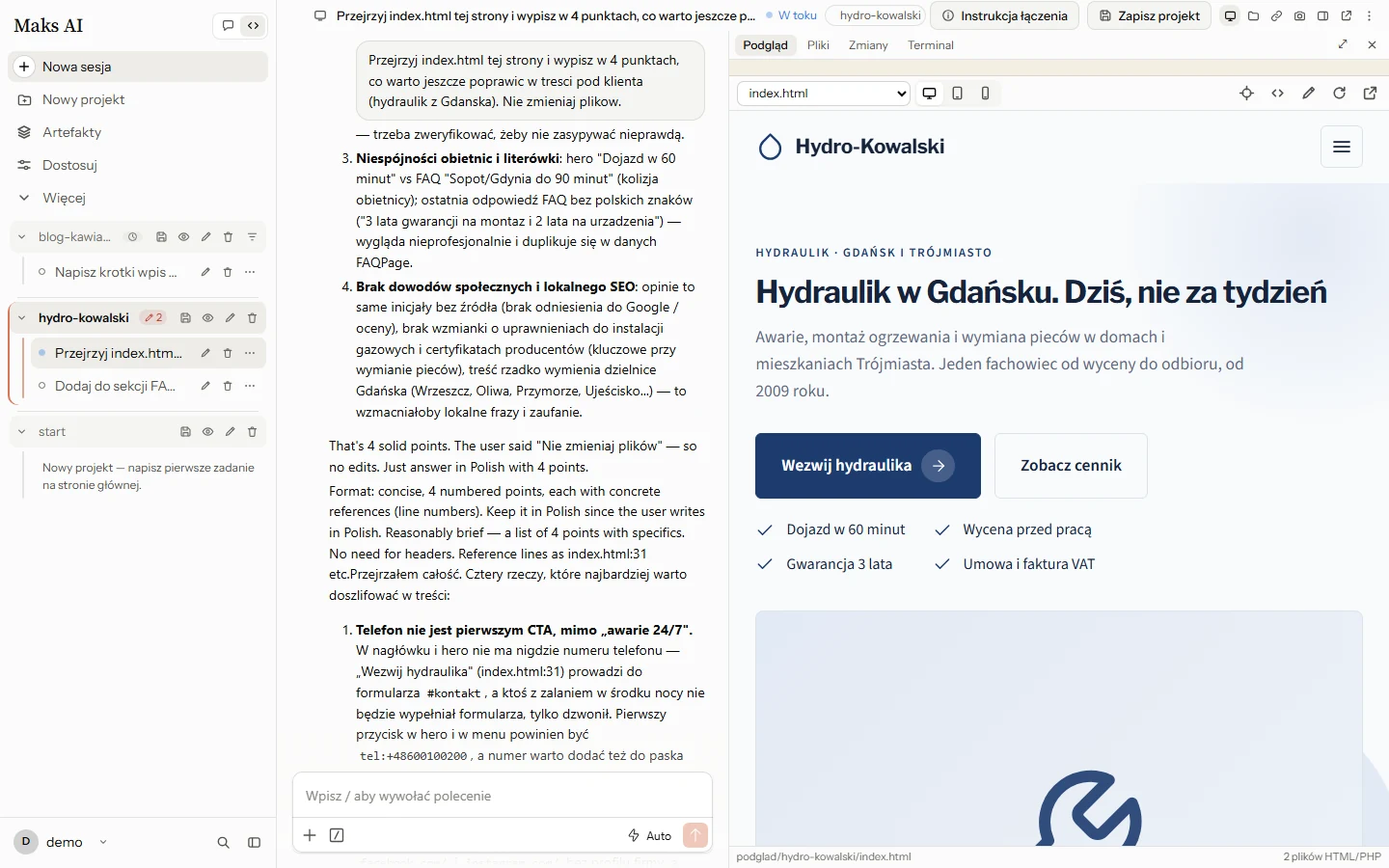Focus the 'Wpisz / aby wywołać polecenie' input
The height and width of the screenshot is (868, 1389).
click(x=503, y=796)
